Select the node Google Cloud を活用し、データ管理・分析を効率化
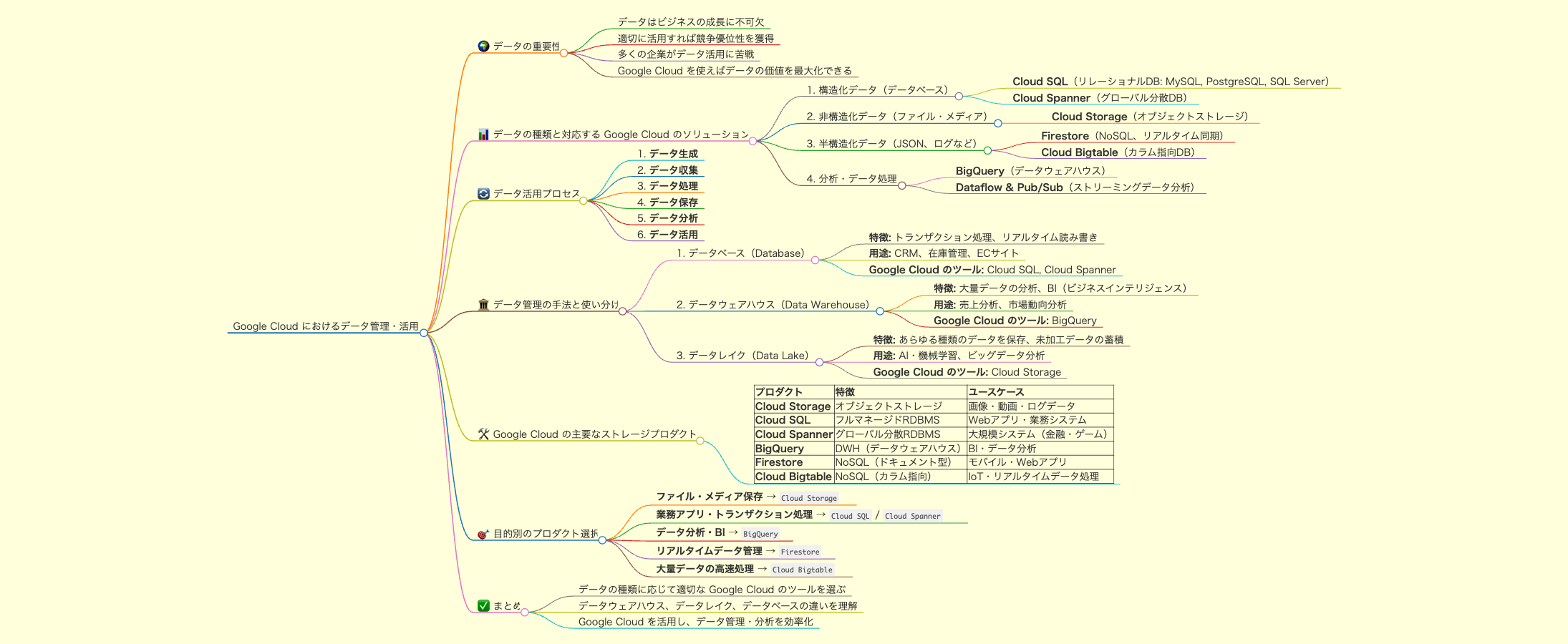Viewport: 1568px width, 644px height. tap(696, 622)
